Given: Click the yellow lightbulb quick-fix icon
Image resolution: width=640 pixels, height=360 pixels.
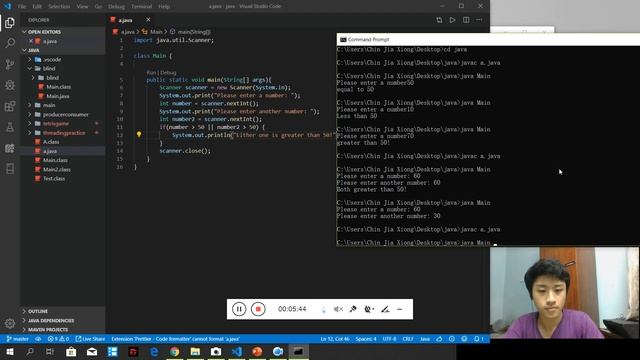Looking at the screenshot, I should coord(139,134).
